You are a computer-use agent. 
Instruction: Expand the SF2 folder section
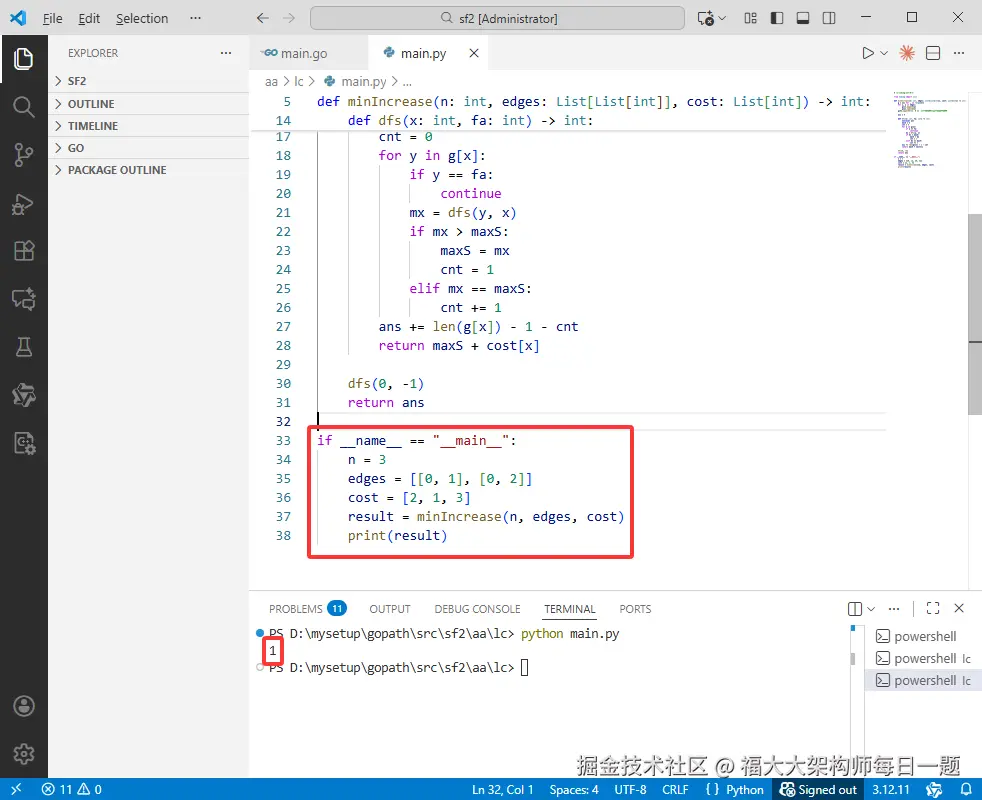point(148,81)
